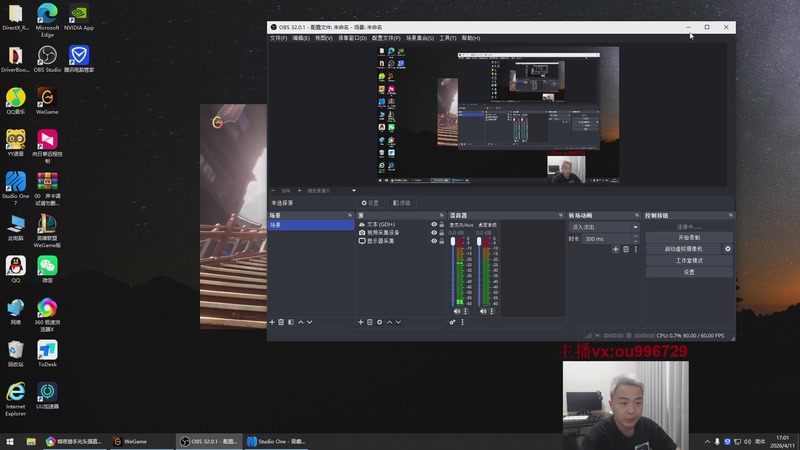Screen dimensions: 800x450
Task: Undock the Scene Transitions panel header icon
Action: coord(637,216)
